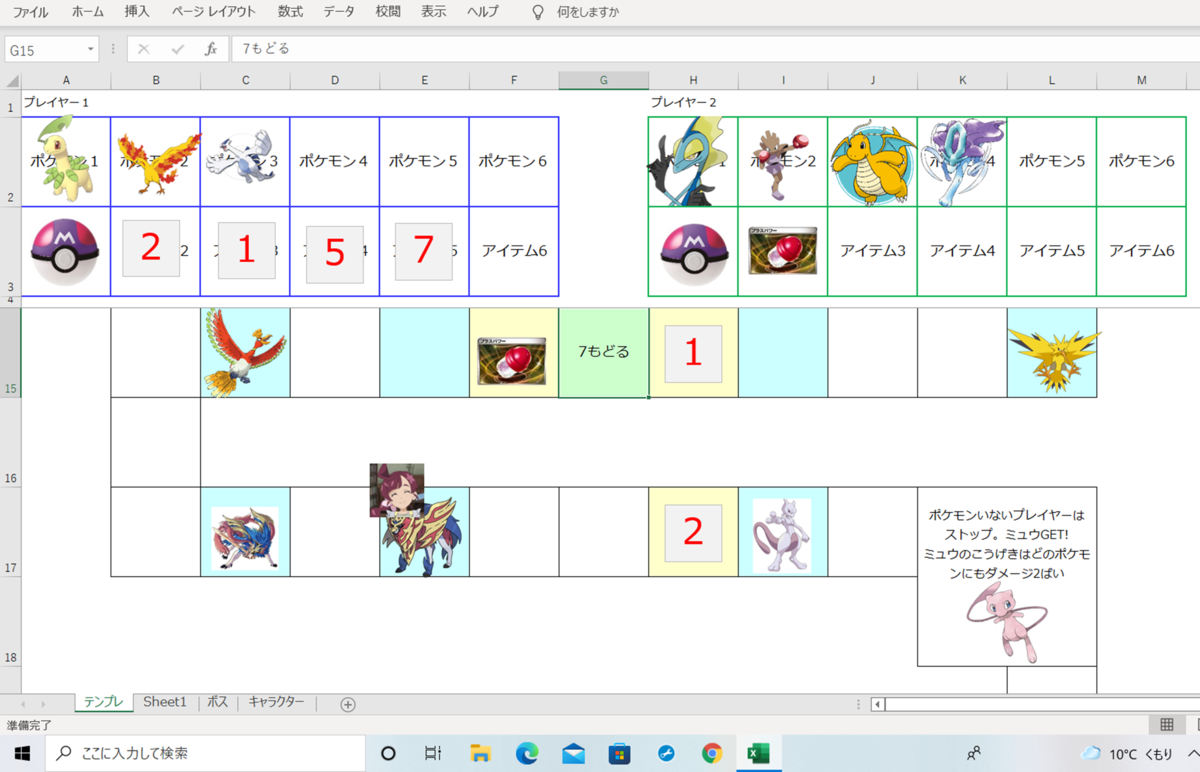Open the insert function fx button

[210, 49]
